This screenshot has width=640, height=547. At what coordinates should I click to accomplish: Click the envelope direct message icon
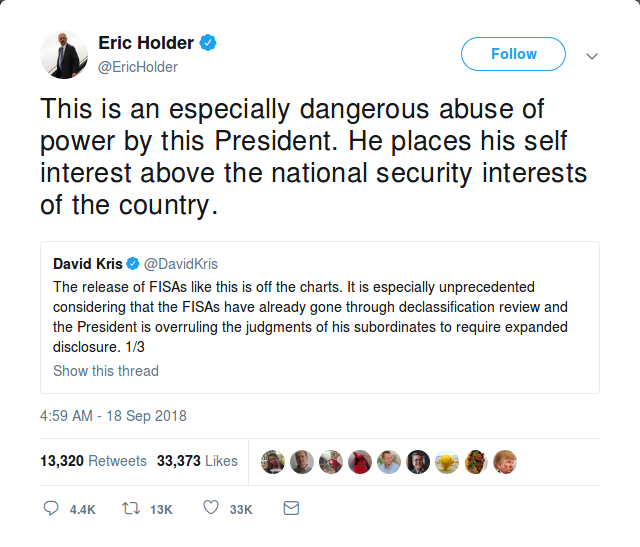pyautogui.click(x=291, y=508)
